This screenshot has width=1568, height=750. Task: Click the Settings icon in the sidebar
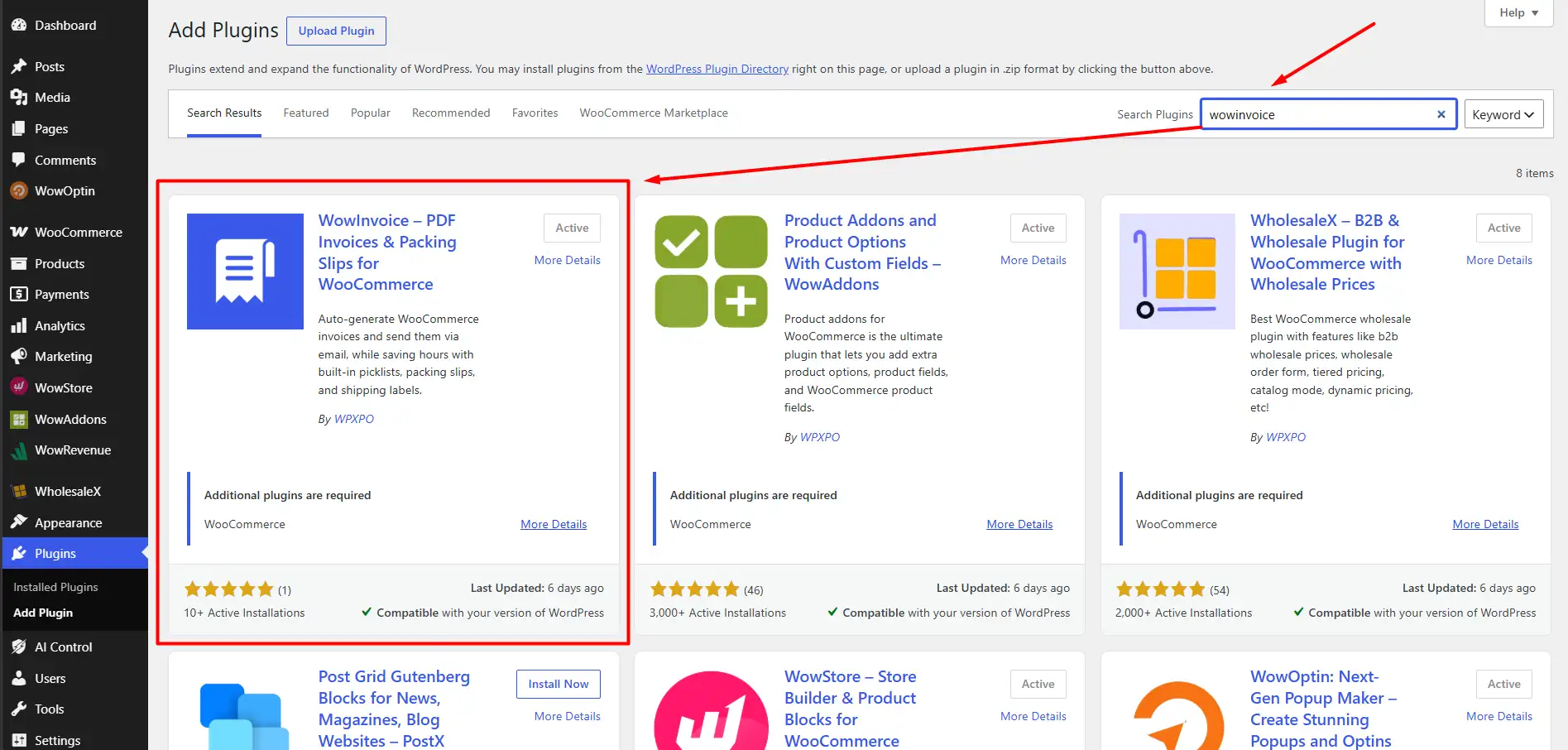(x=19, y=741)
